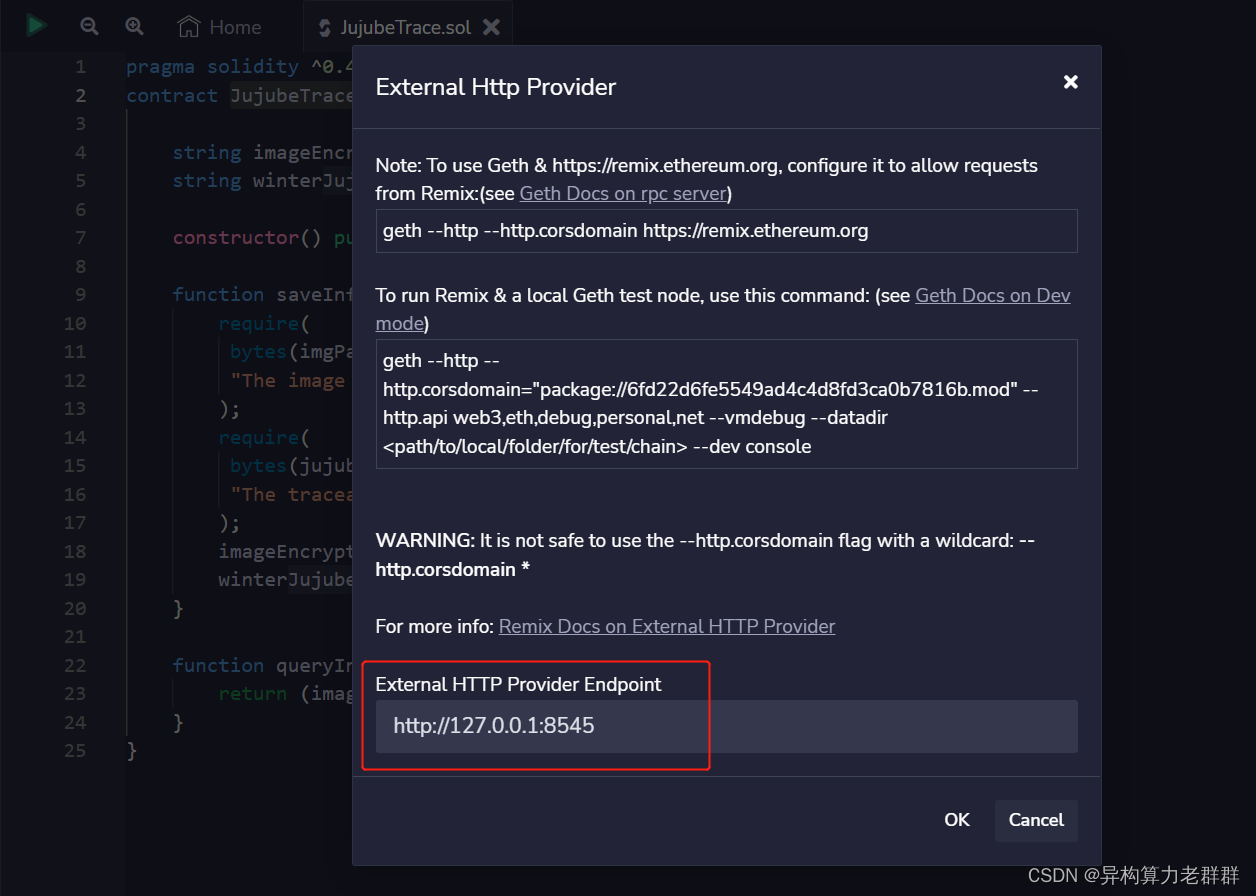
Task: Open Geth Docs on rpc server link
Action: tap(623, 193)
